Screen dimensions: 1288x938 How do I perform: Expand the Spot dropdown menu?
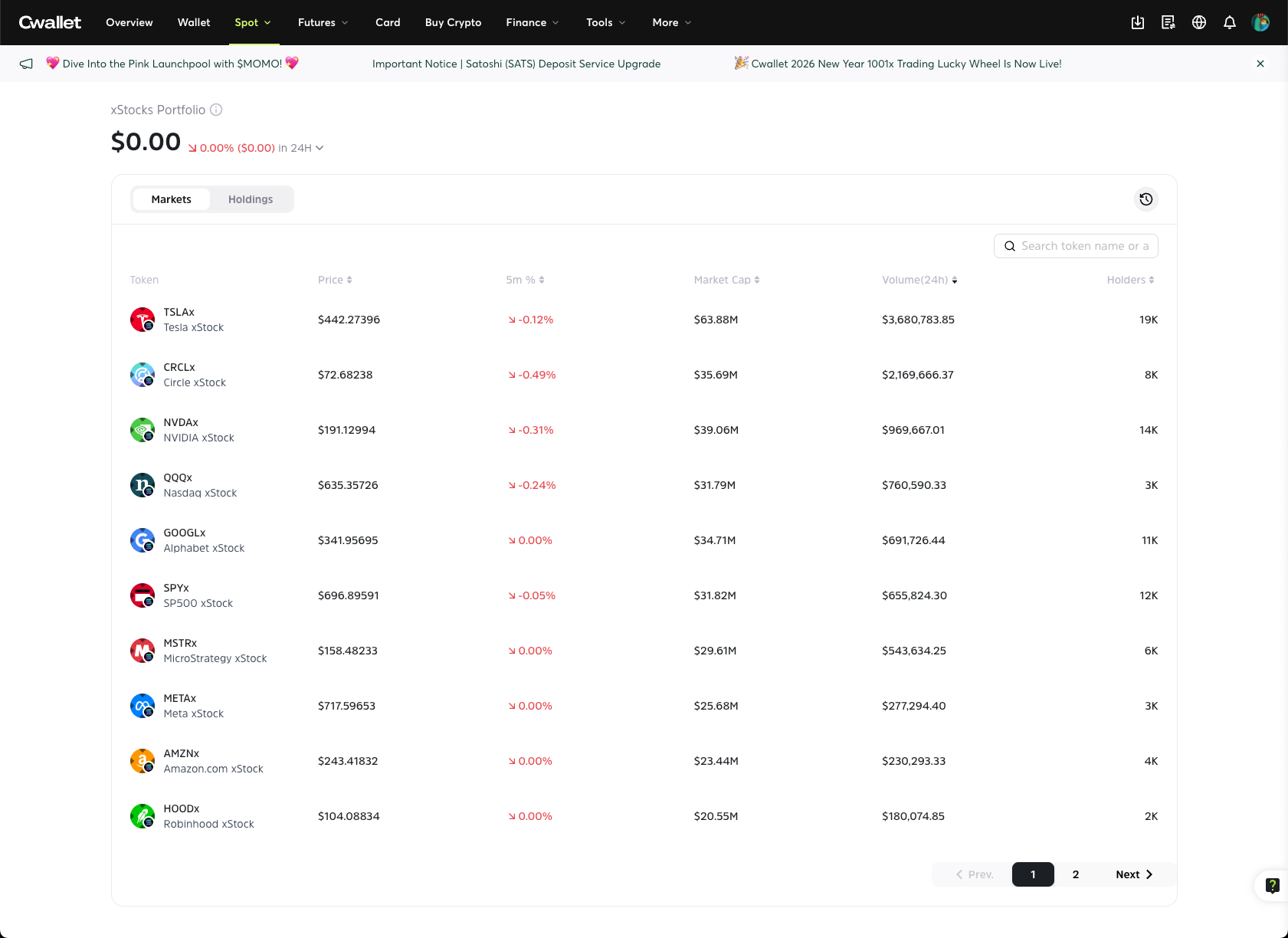252,22
